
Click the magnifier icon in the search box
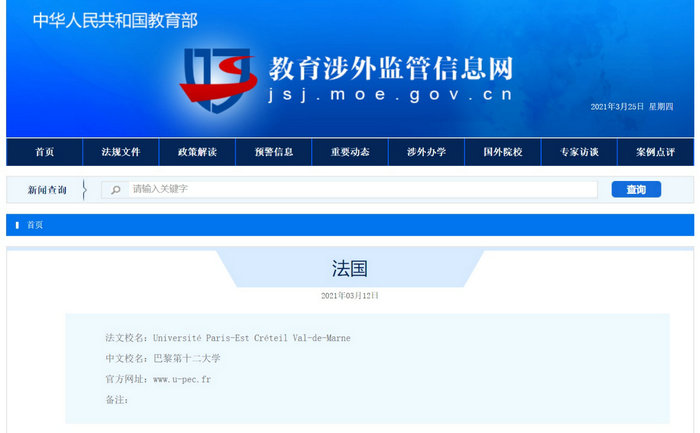point(116,190)
